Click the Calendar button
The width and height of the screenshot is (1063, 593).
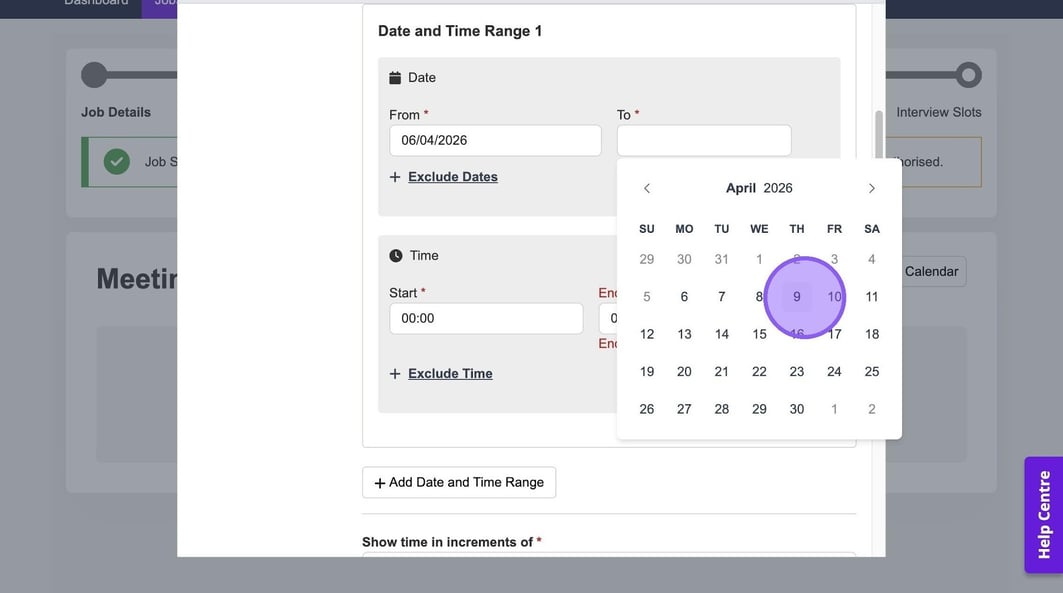pyautogui.click(x=931, y=272)
